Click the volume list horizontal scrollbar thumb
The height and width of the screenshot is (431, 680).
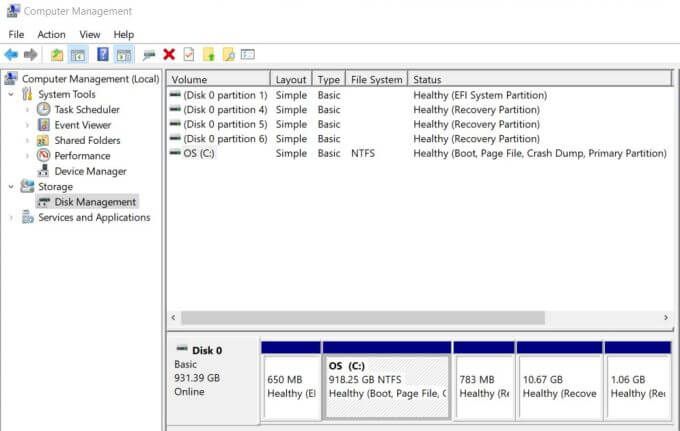[363, 317]
